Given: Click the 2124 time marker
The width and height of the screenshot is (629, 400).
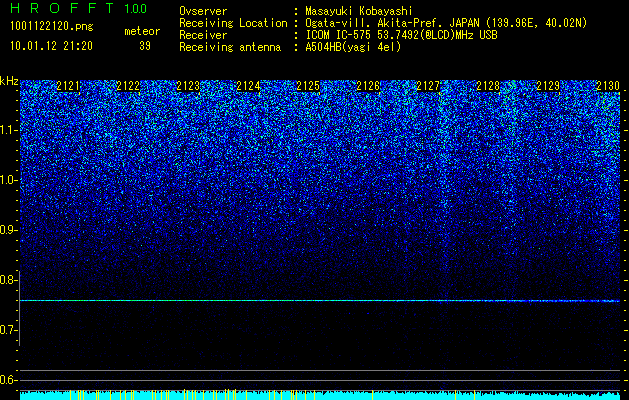Looking at the screenshot, I should (248, 86).
